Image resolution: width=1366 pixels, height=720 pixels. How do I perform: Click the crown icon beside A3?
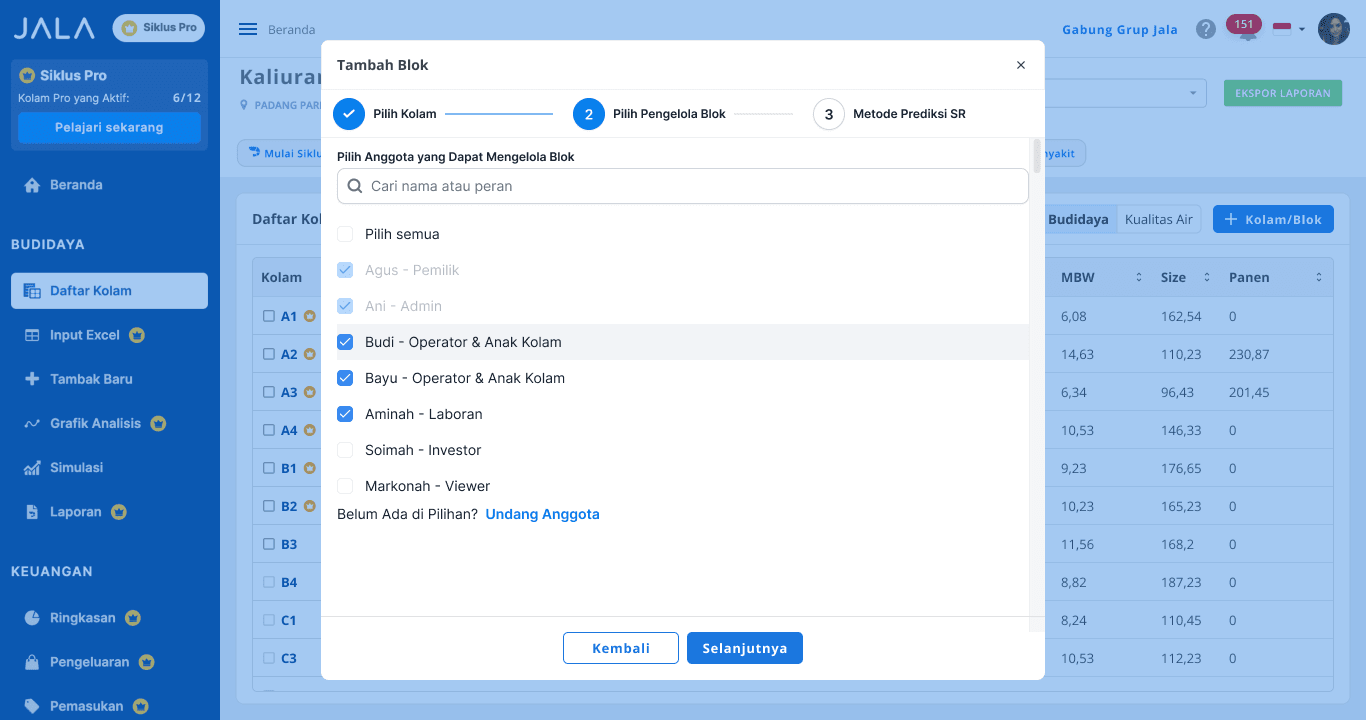(310, 392)
